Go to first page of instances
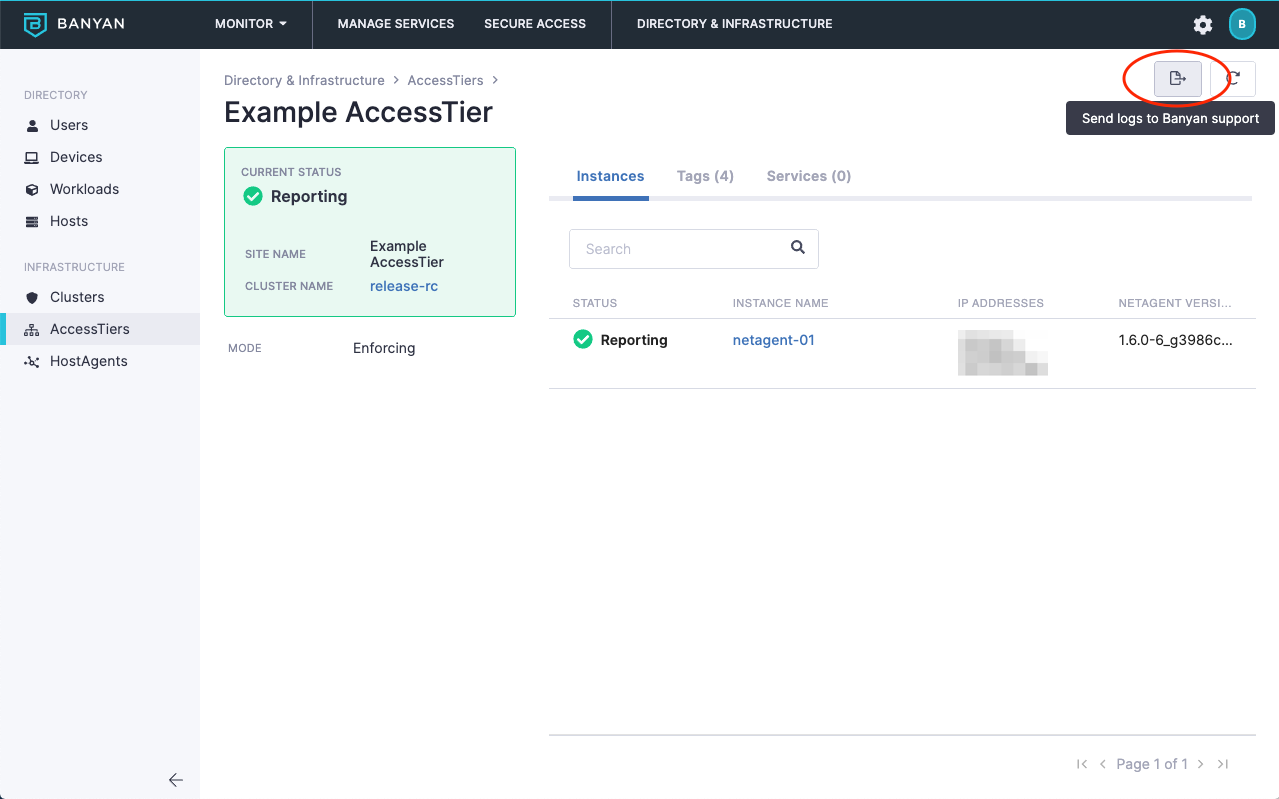 tap(1081, 764)
